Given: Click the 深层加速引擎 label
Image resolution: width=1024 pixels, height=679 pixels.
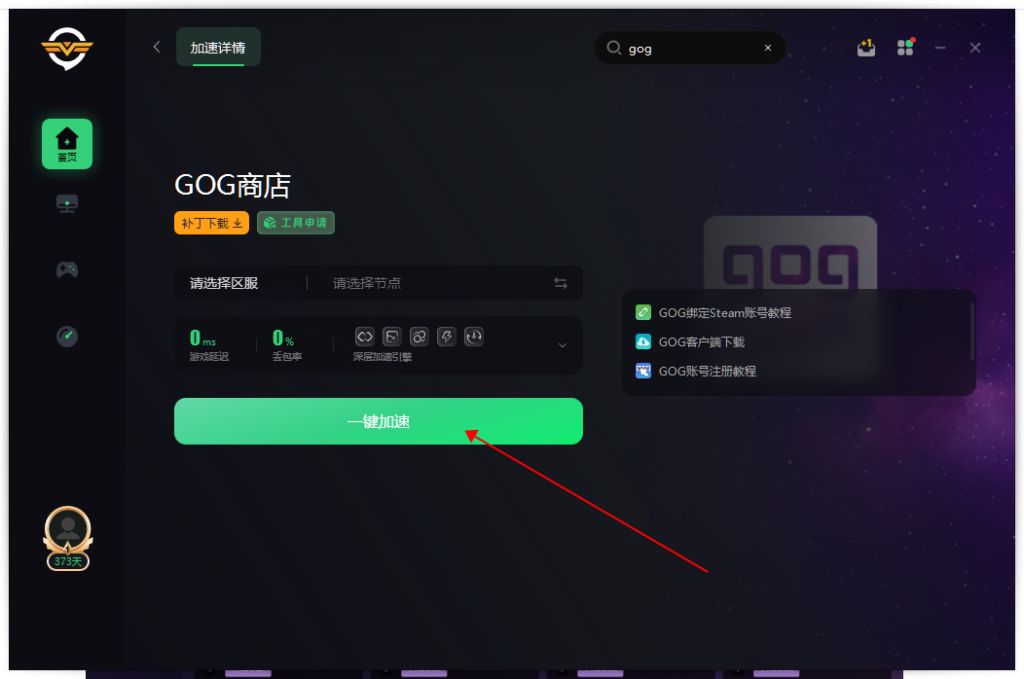Looking at the screenshot, I should 382,356.
